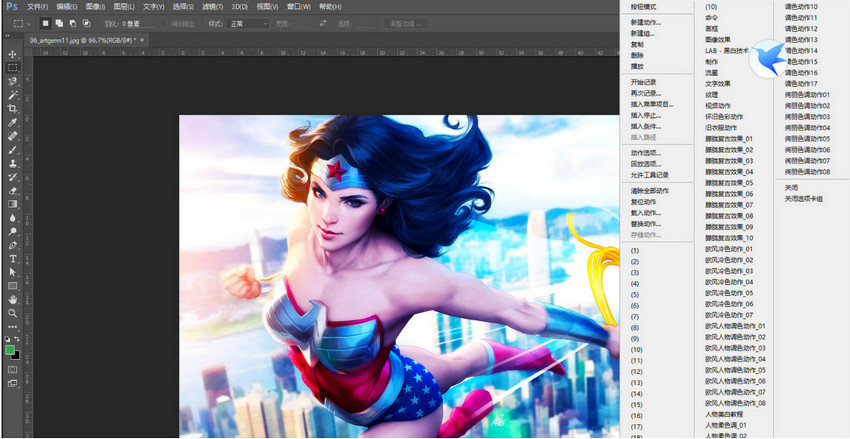Select the Hand tool
The height and width of the screenshot is (439, 850).
tap(12, 299)
